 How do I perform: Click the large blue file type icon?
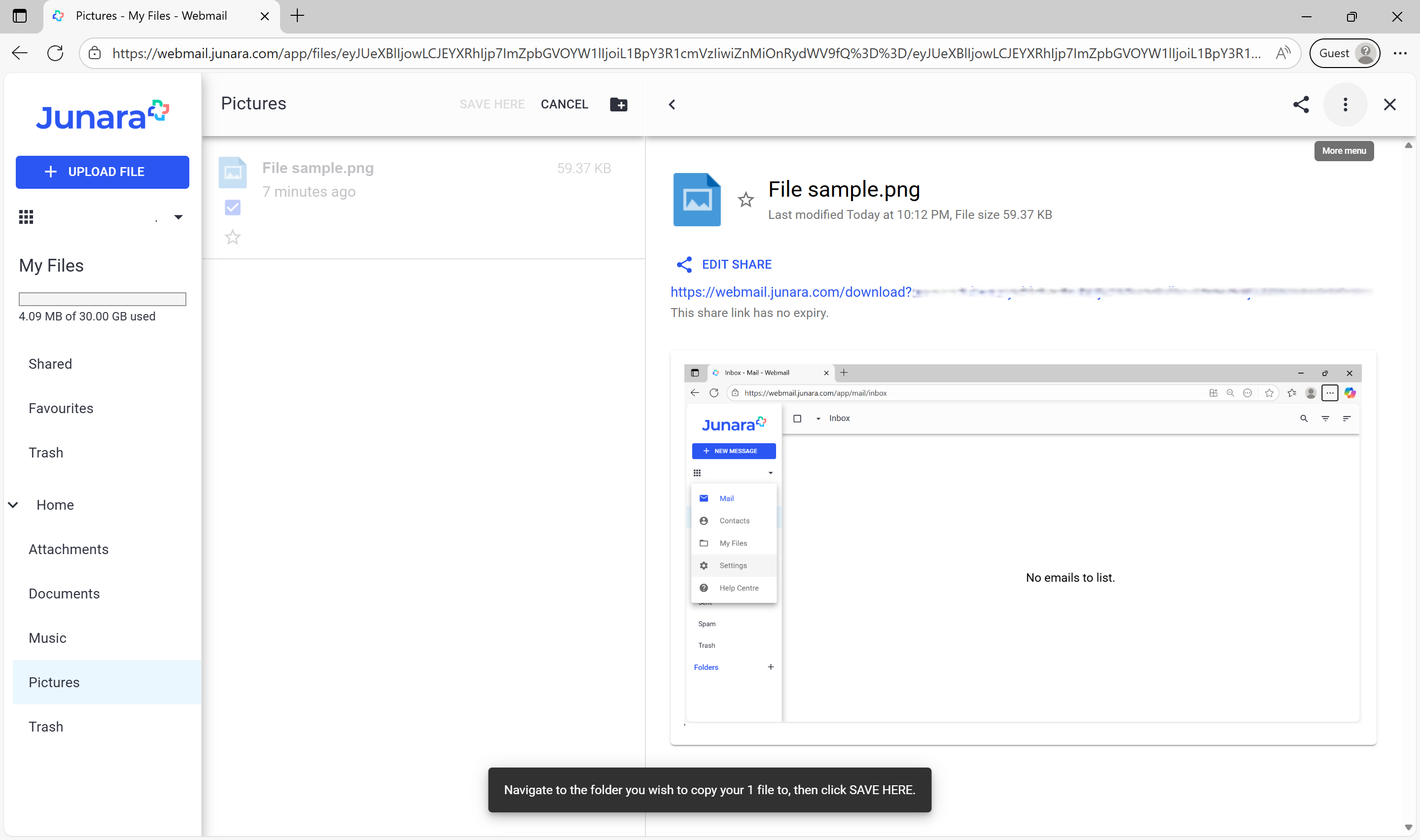click(697, 199)
